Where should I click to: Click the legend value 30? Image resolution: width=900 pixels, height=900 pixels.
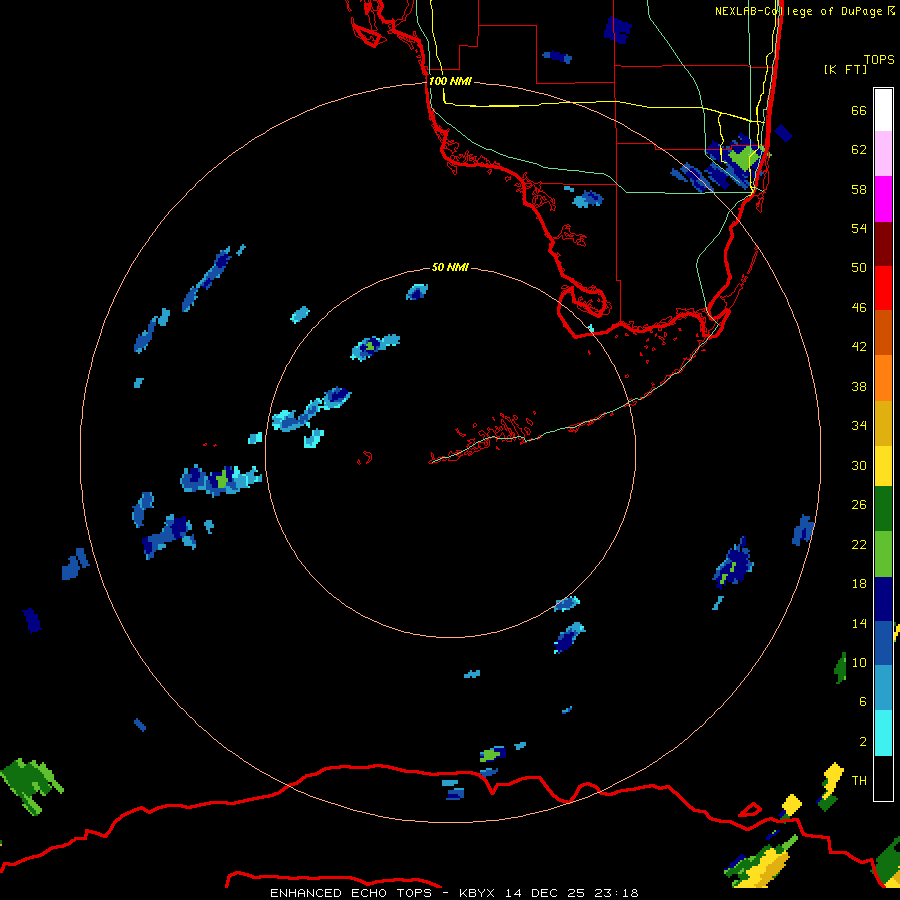click(x=859, y=465)
